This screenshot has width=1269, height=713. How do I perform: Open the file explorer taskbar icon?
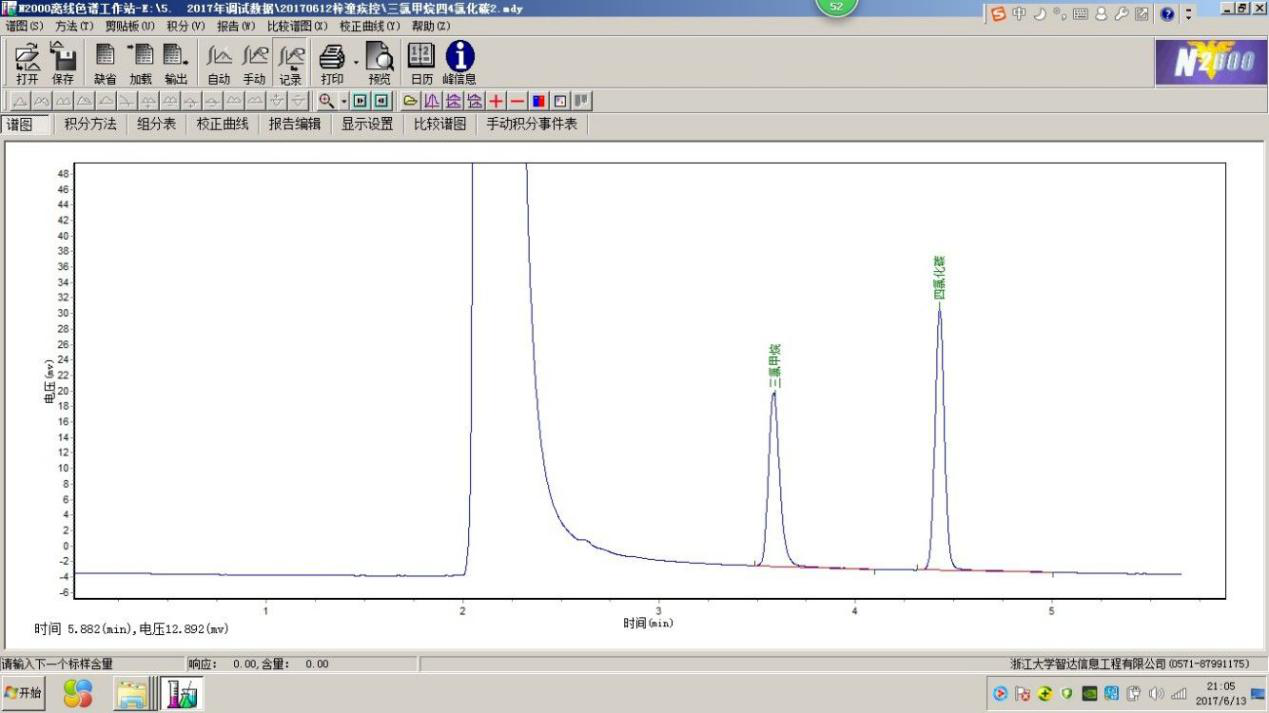tap(131, 693)
